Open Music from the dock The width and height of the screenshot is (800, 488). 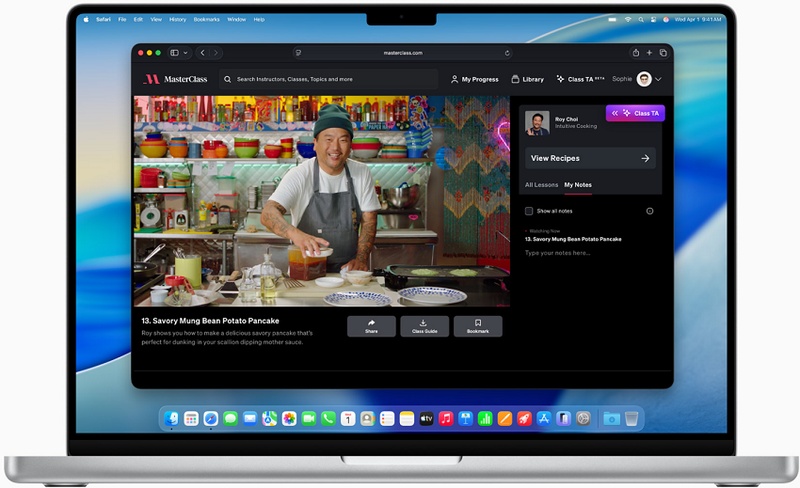point(446,419)
